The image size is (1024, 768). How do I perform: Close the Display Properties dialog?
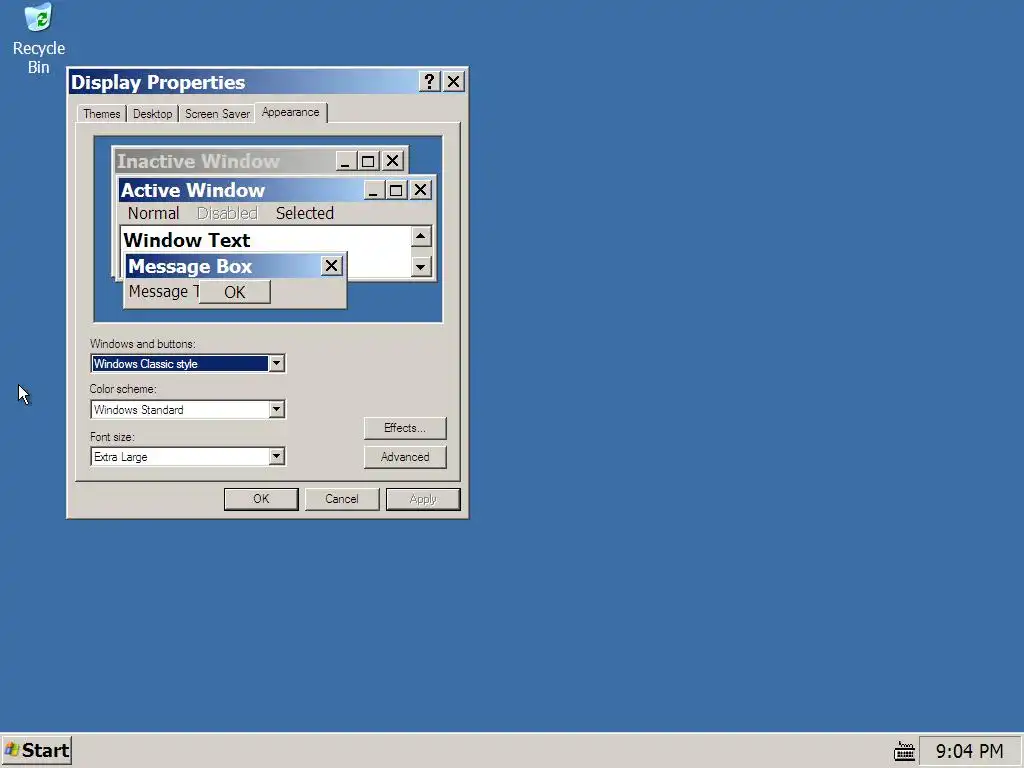[453, 82]
